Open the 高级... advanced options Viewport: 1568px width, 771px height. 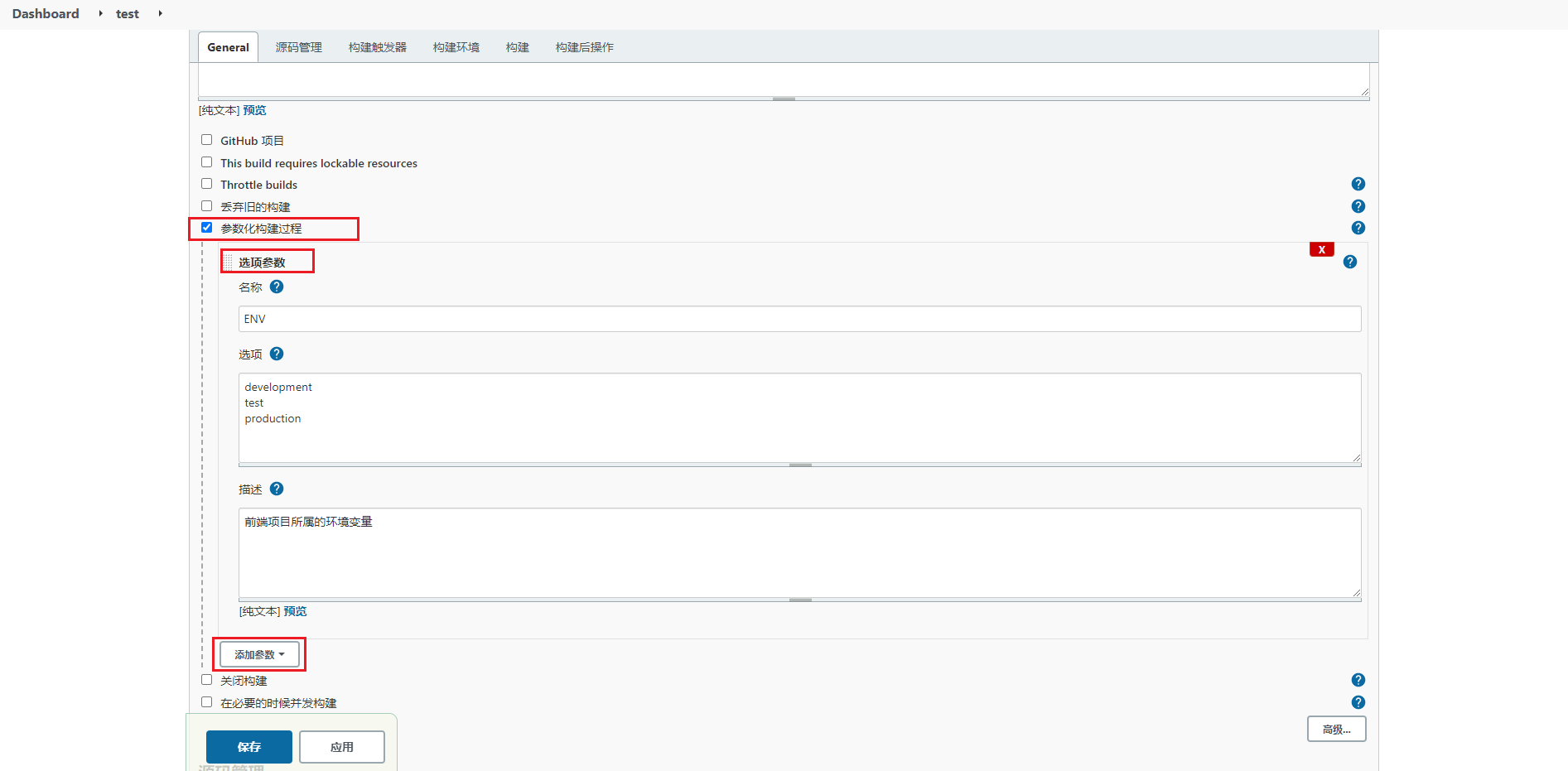click(1337, 730)
